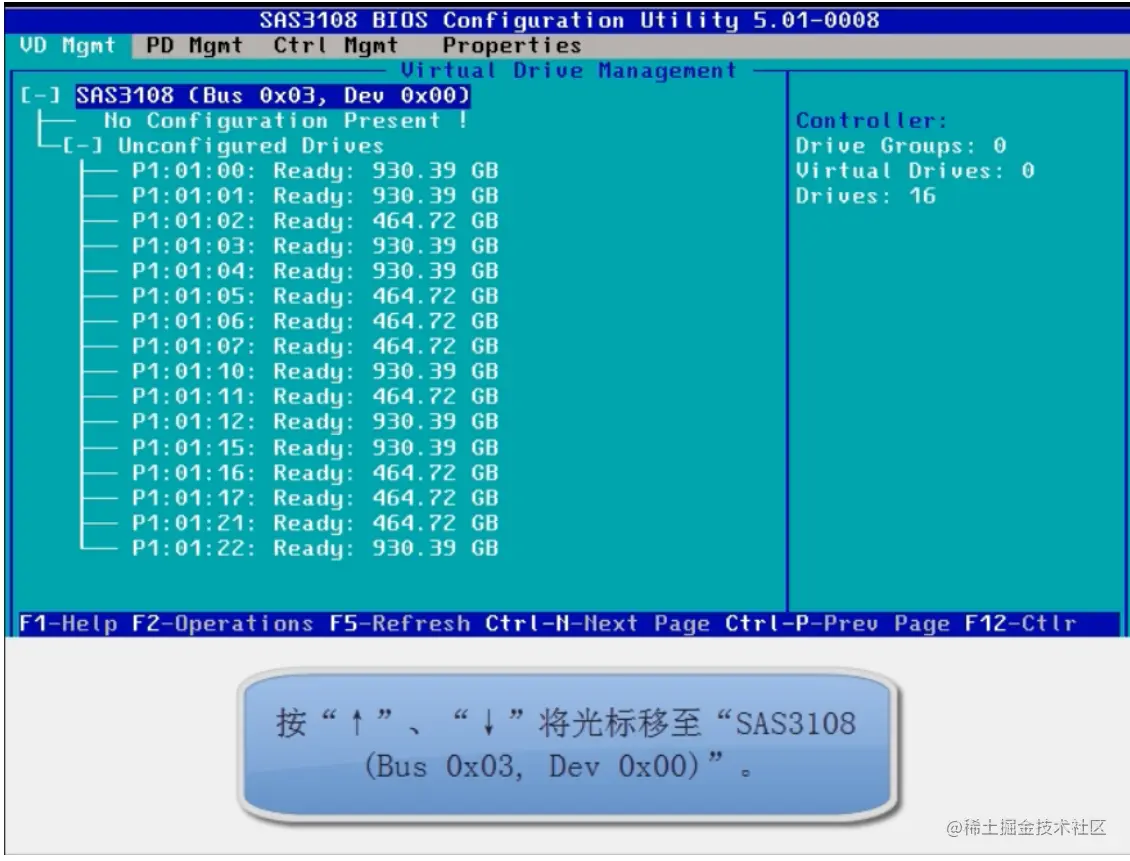Viewport: 1130px width, 861px height.
Task: Click the F1-Help shortcut
Action: point(68,623)
